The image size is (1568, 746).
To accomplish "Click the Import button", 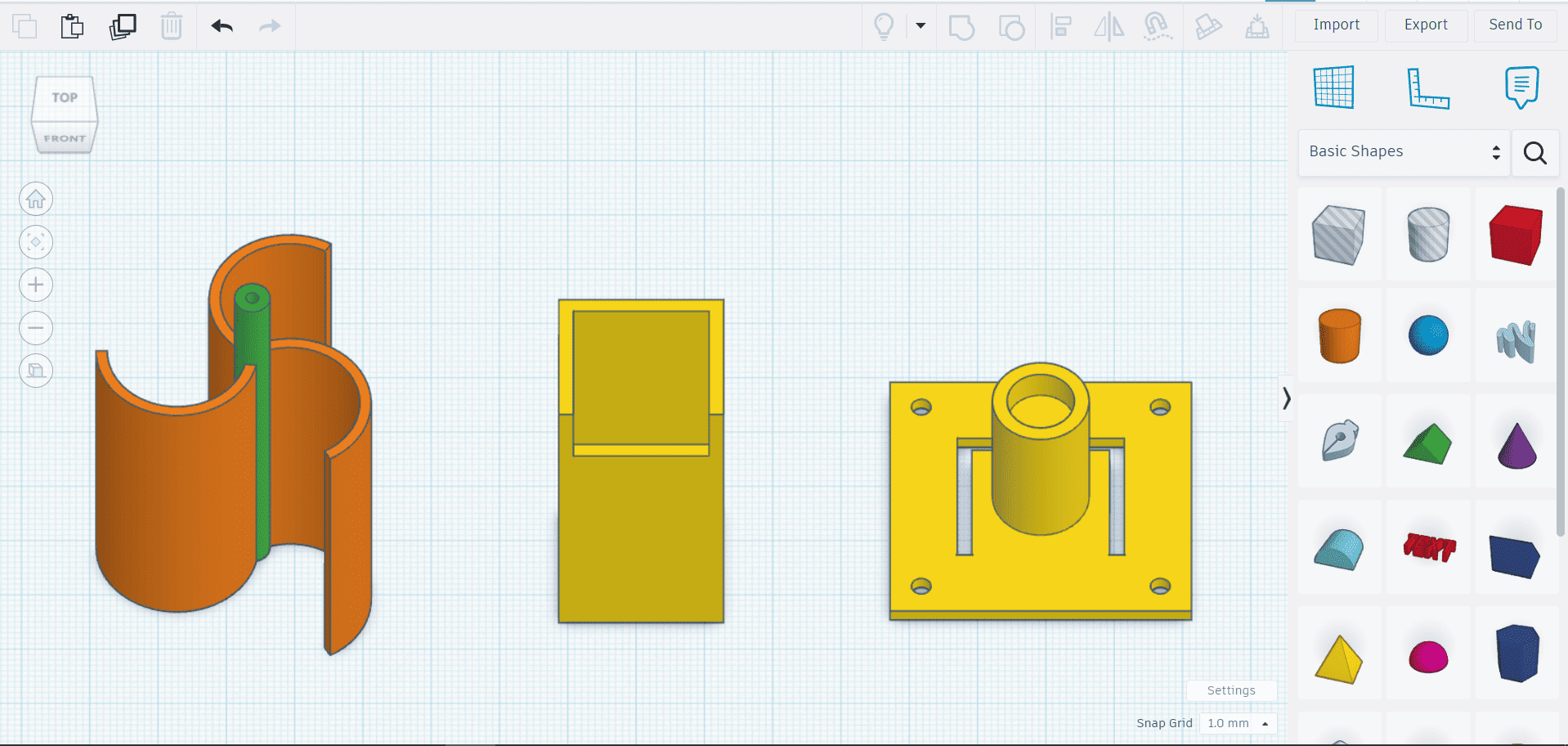I will pos(1336,25).
